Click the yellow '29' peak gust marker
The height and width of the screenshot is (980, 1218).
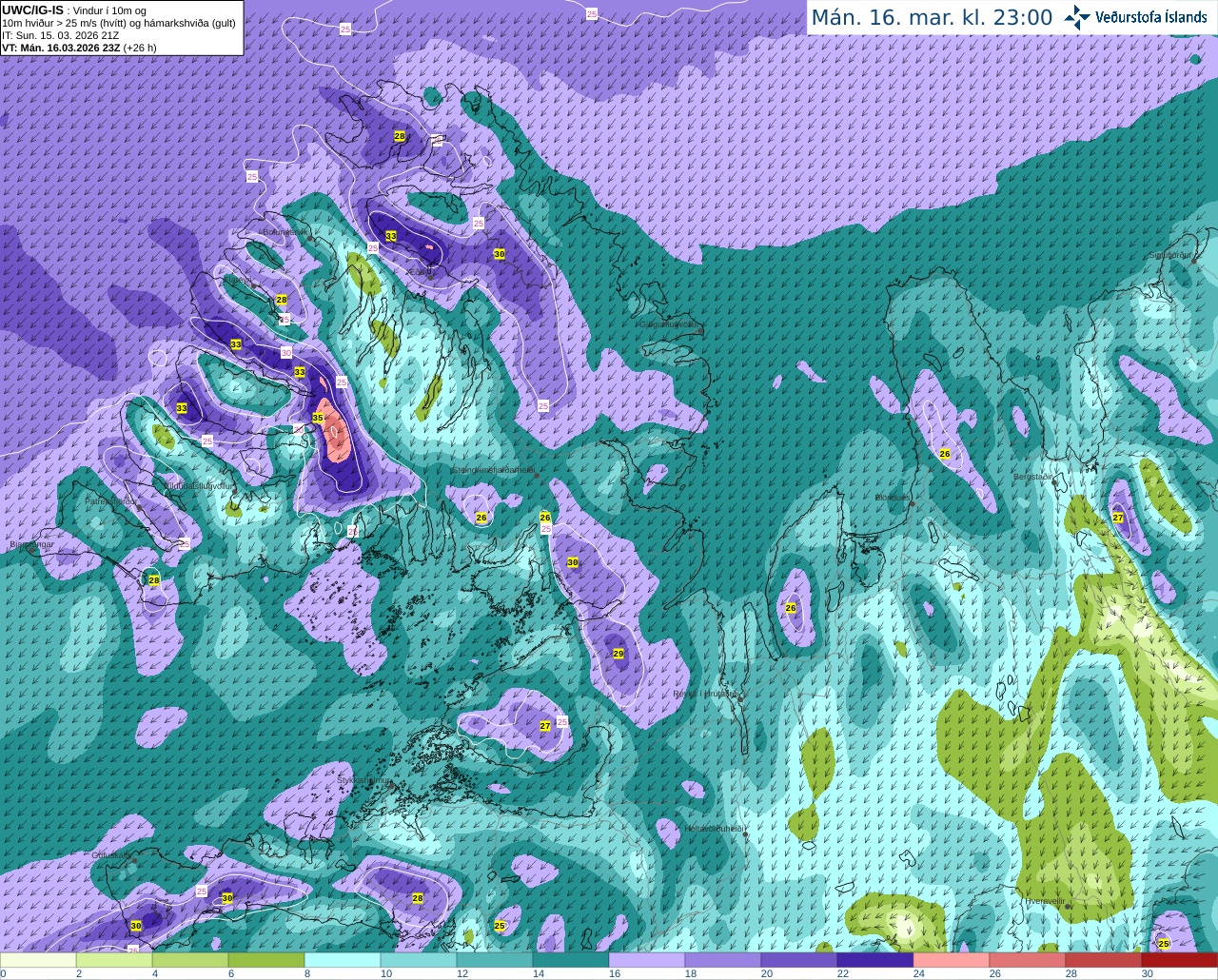click(618, 654)
